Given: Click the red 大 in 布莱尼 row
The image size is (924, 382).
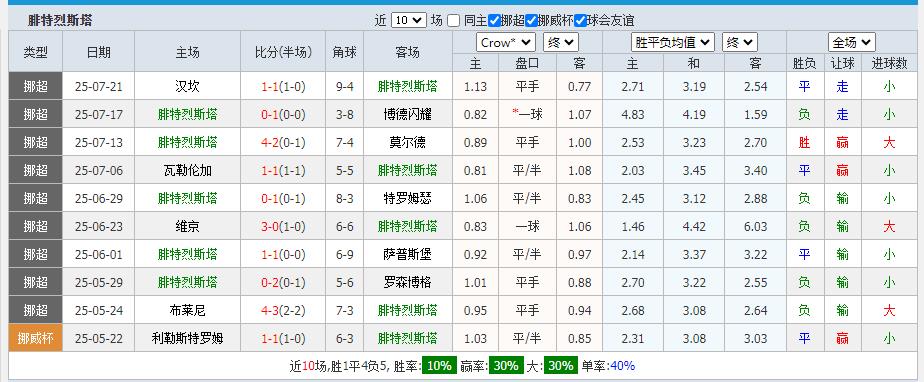Looking at the screenshot, I should tap(889, 310).
